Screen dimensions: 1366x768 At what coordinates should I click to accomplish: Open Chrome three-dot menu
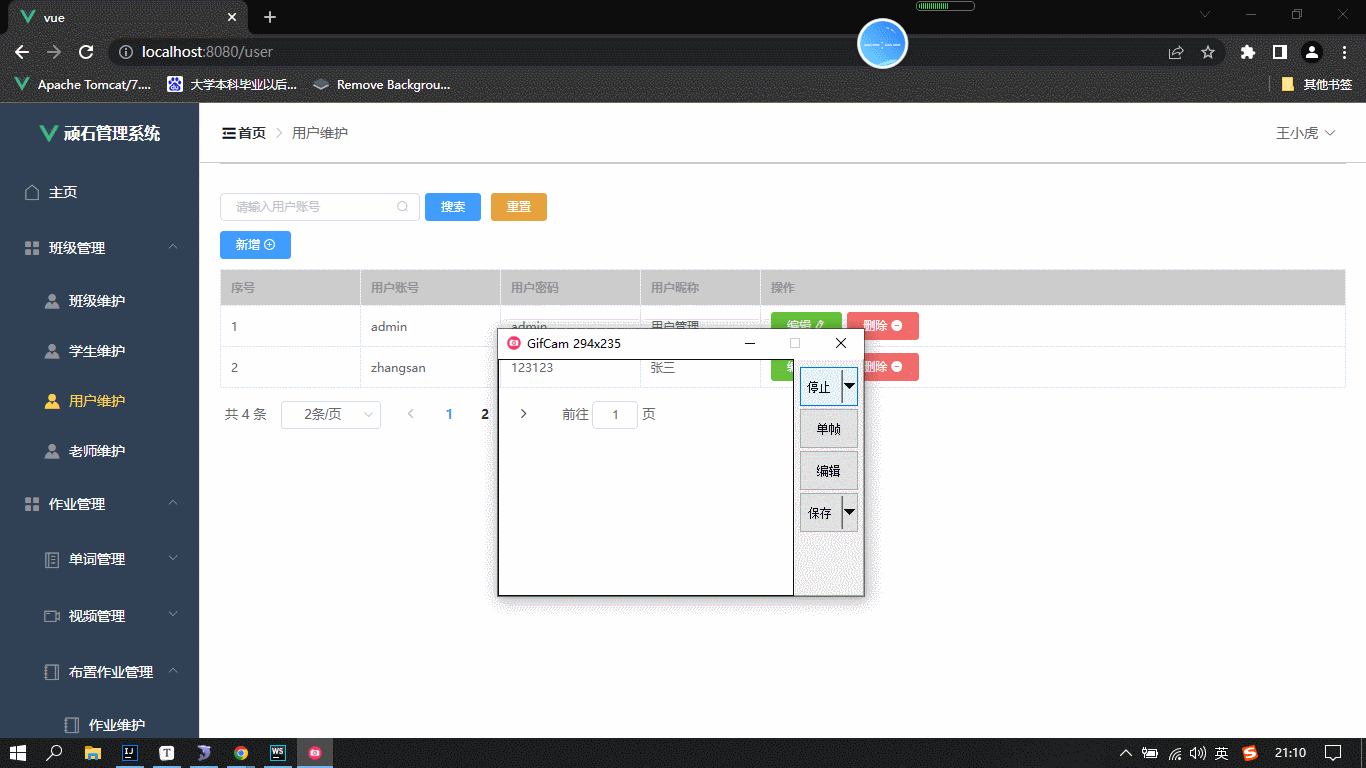click(1344, 52)
